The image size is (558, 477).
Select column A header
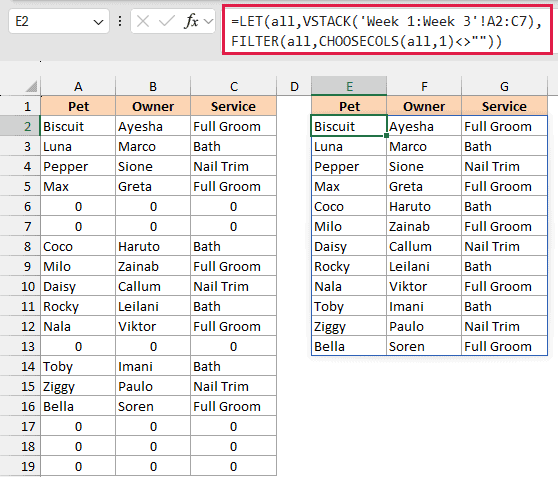pyautogui.click(x=78, y=87)
